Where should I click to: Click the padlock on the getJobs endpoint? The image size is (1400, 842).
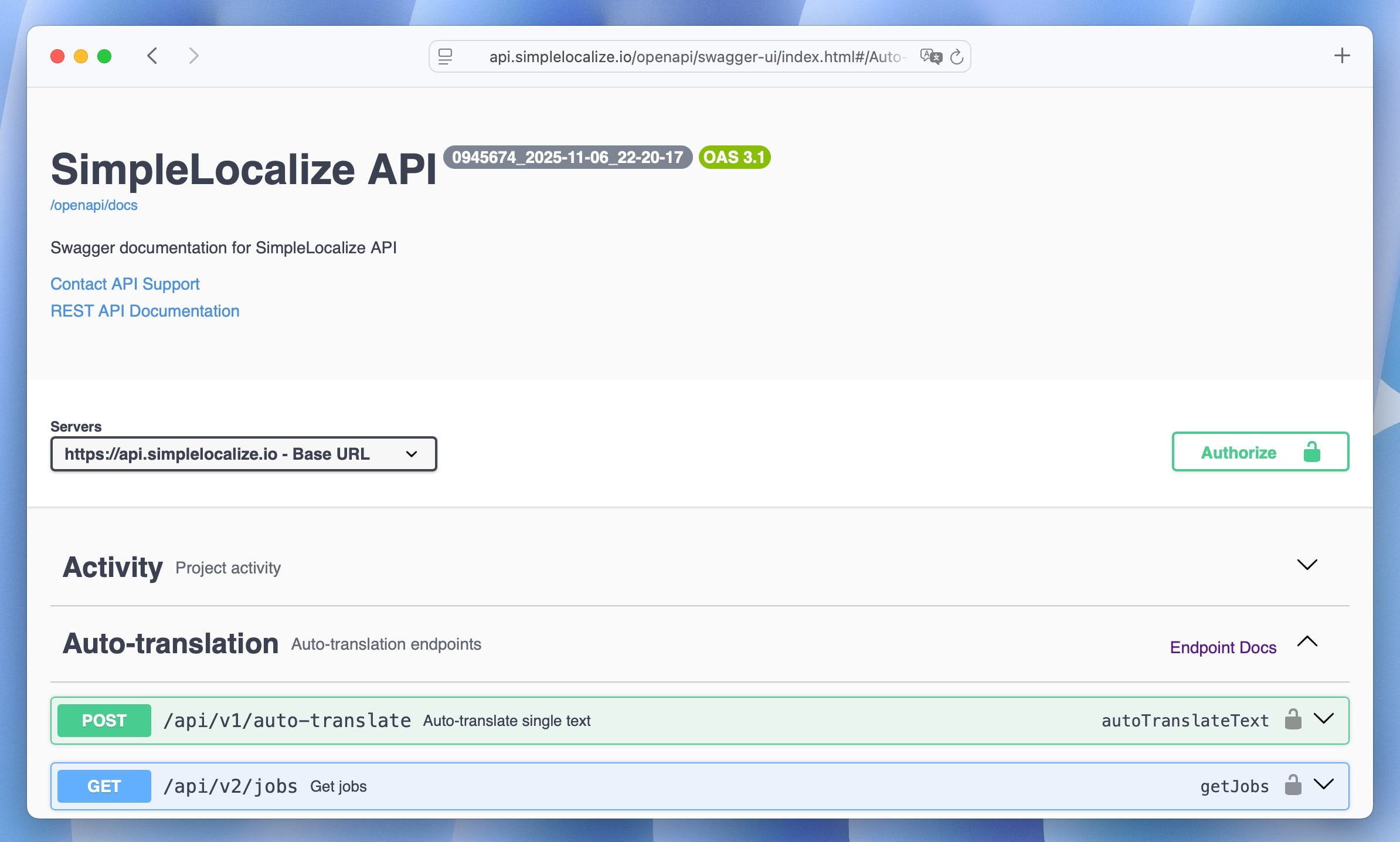[x=1293, y=786]
